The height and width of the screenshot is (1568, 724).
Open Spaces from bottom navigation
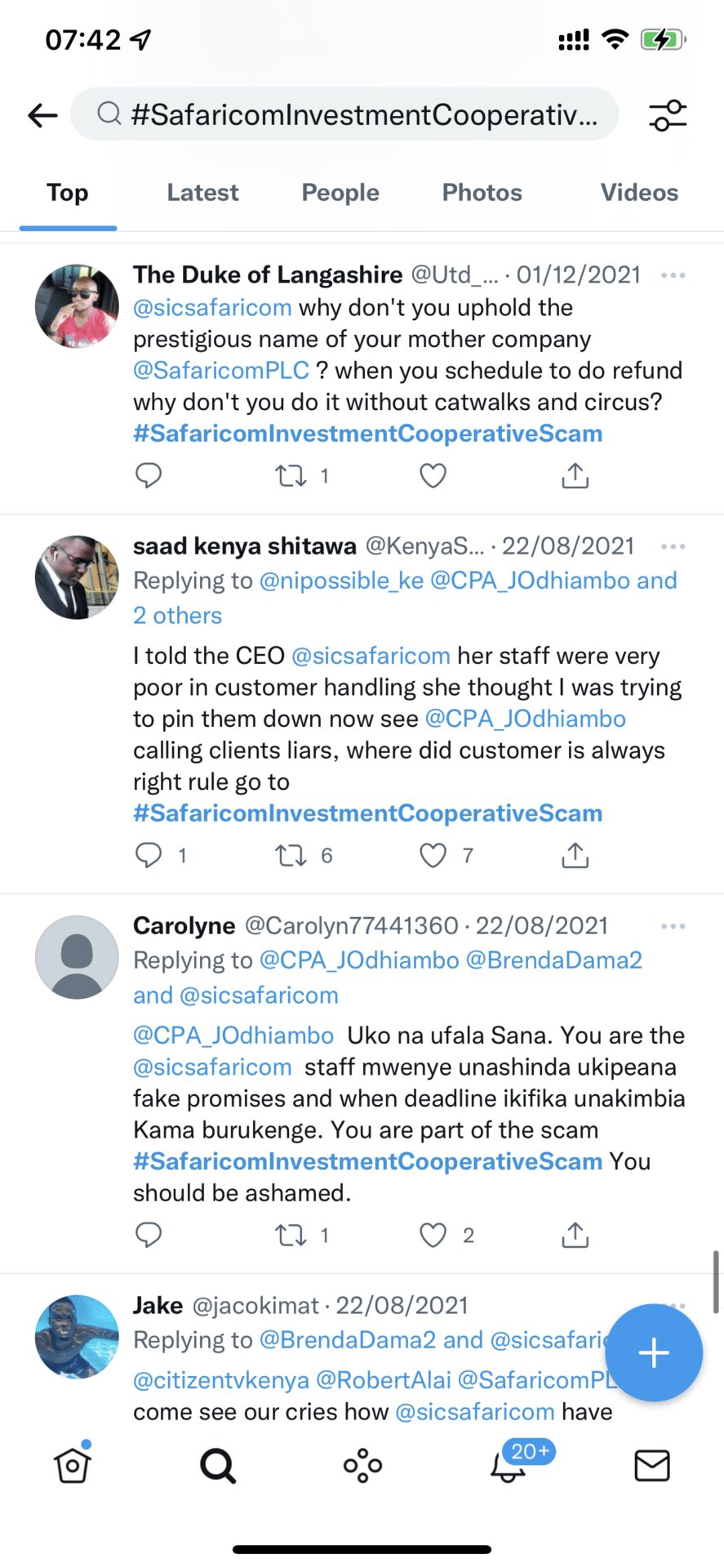362,1466
